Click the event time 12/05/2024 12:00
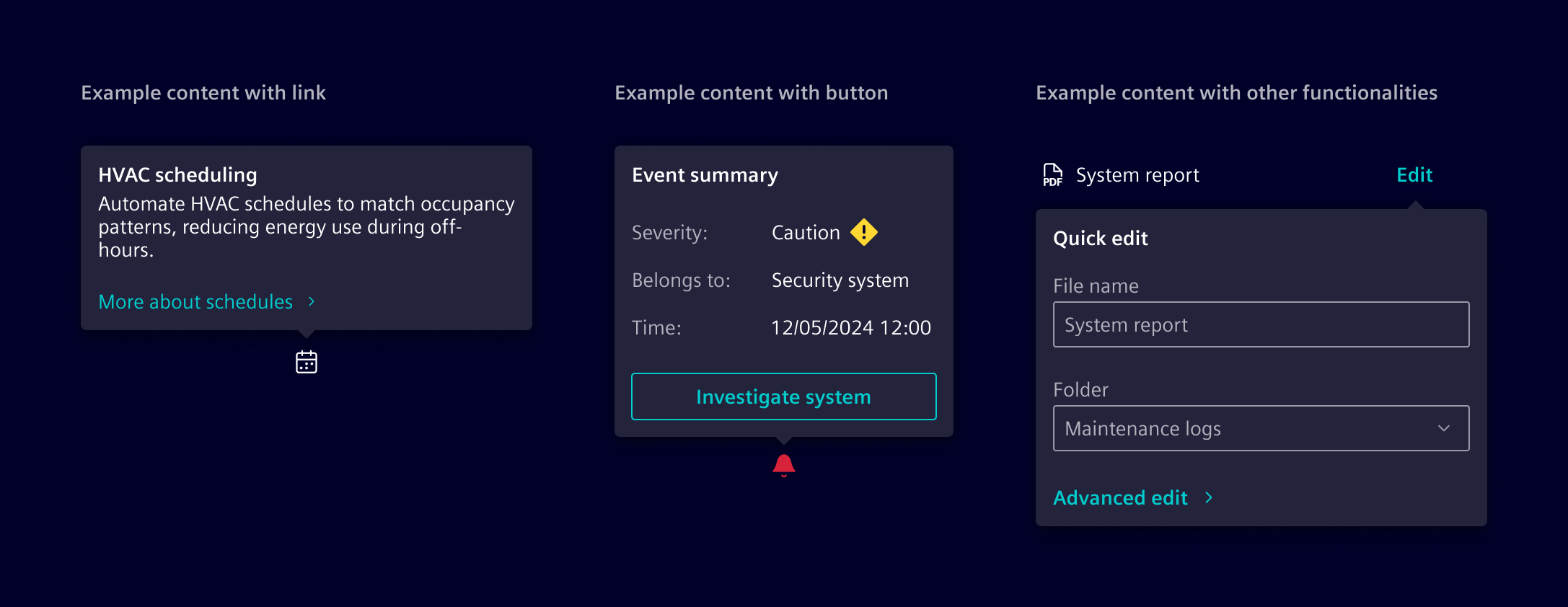The width and height of the screenshot is (1568, 607). (851, 327)
